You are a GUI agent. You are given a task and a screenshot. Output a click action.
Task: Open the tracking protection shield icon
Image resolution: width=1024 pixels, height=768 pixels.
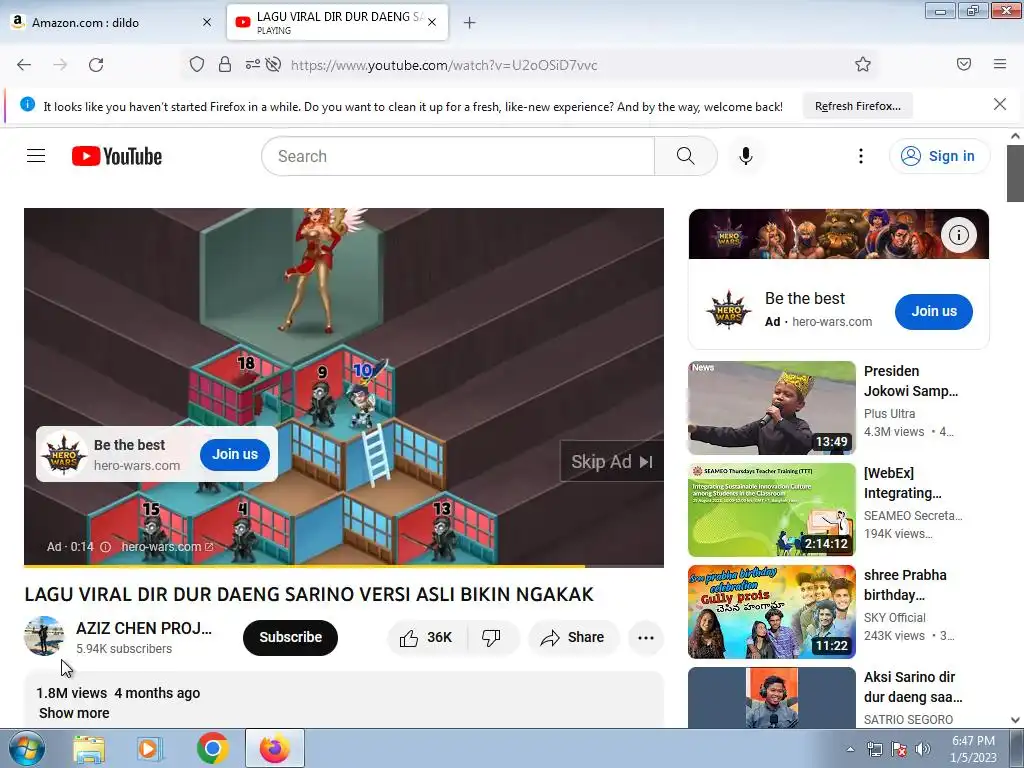197,64
